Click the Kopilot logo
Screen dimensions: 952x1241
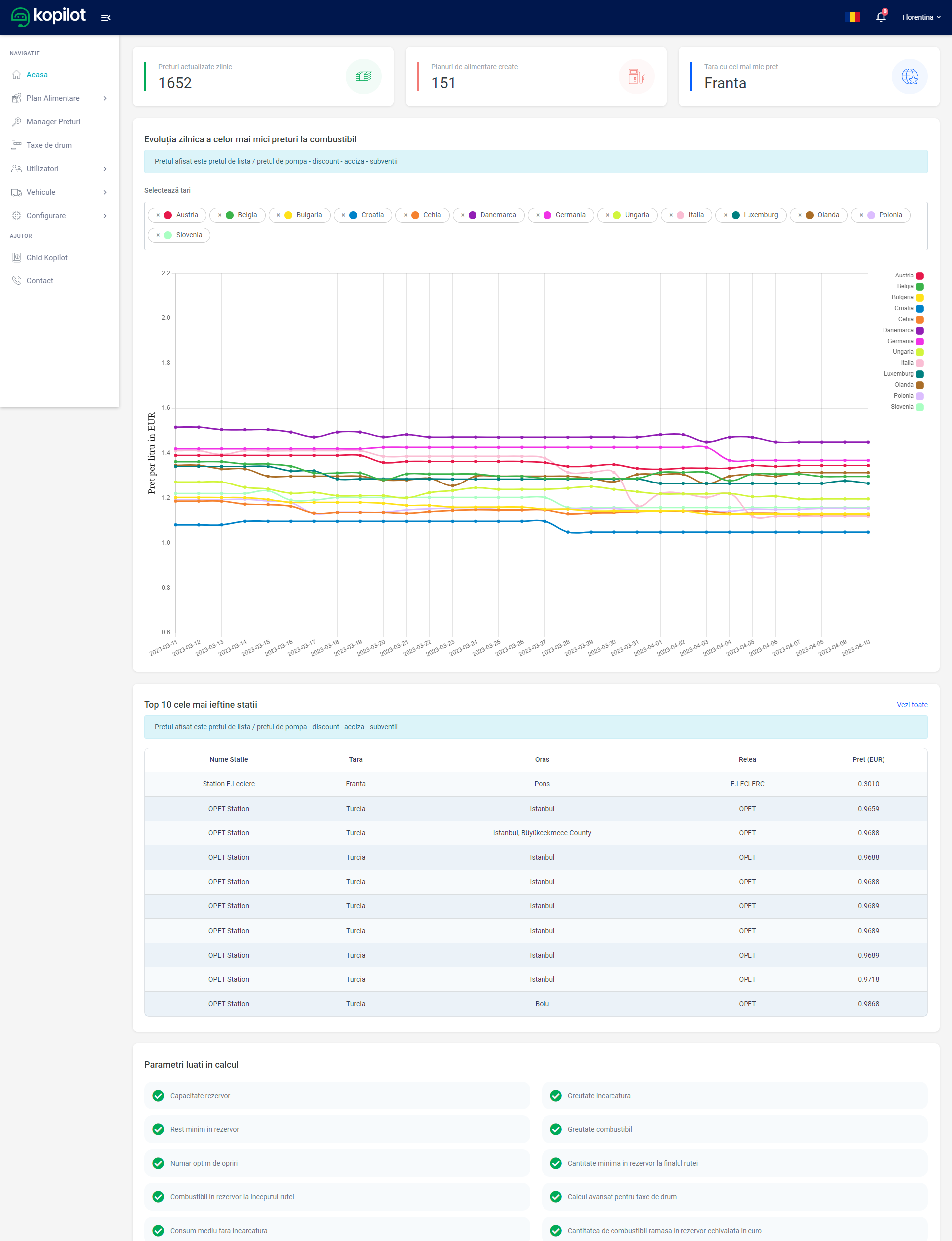(49, 16)
